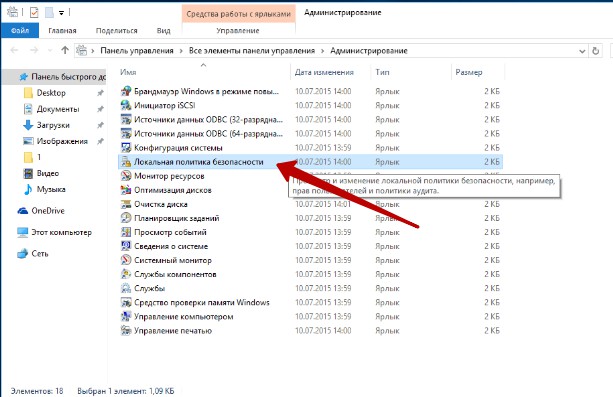The height and width of the screenshot is (397, 613).
Task: Open the Файл menu
Action: [x=20, y=31]
